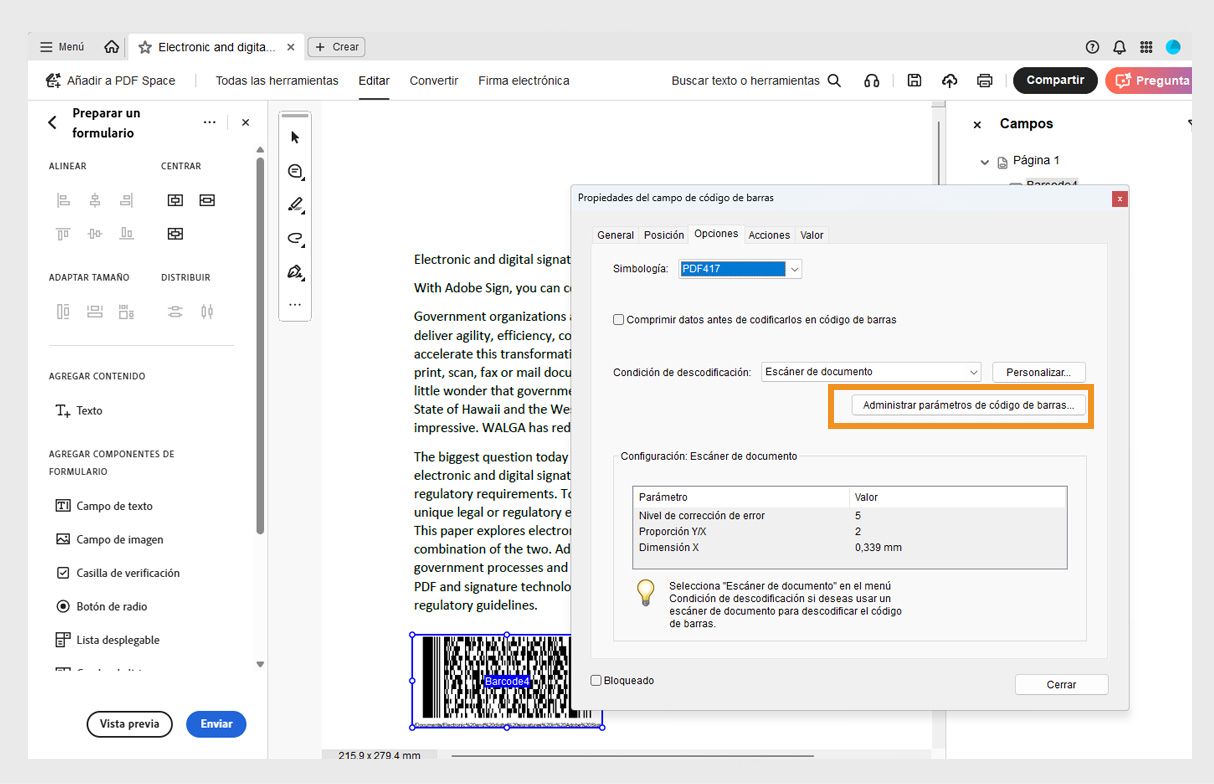The image size is (1214, 784).
Task: Collapse the Página 1 tree item
Action: (984, 160)
